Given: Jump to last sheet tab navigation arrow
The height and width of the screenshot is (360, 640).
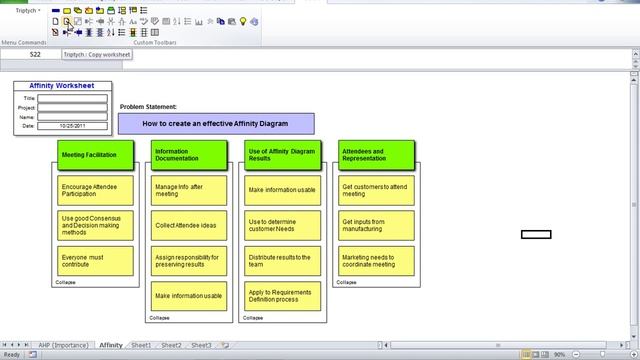Looking at the screenshot, I should pyautogui.click(x=27, y=345).
